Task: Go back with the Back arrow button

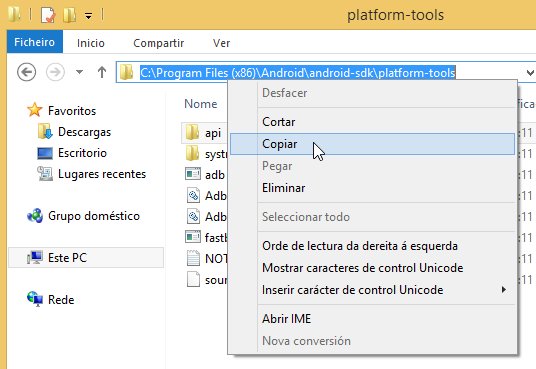Action: (26, 72)
